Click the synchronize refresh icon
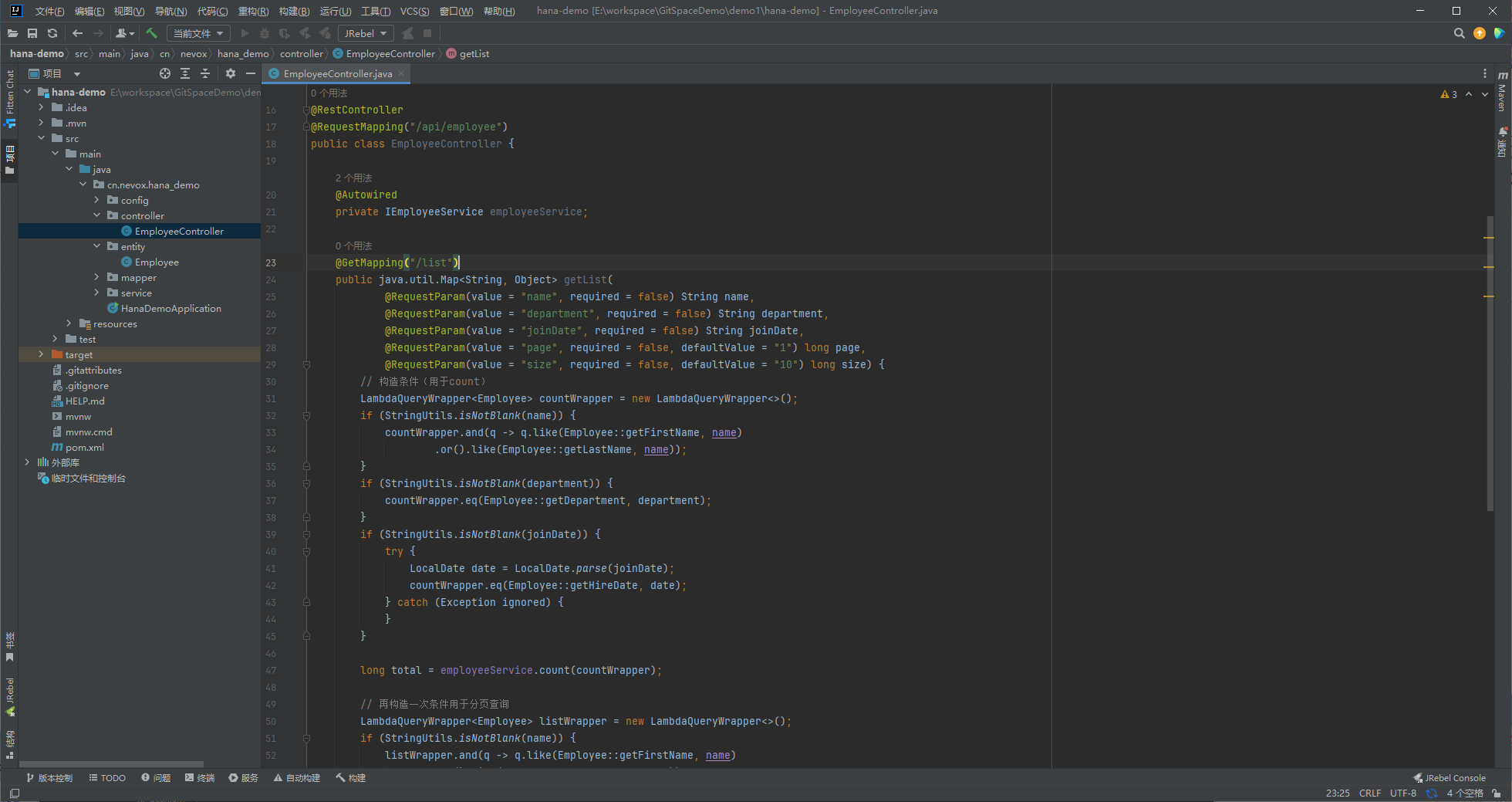Viewport: 1512px width, 802px height. [x=52, y=33]
